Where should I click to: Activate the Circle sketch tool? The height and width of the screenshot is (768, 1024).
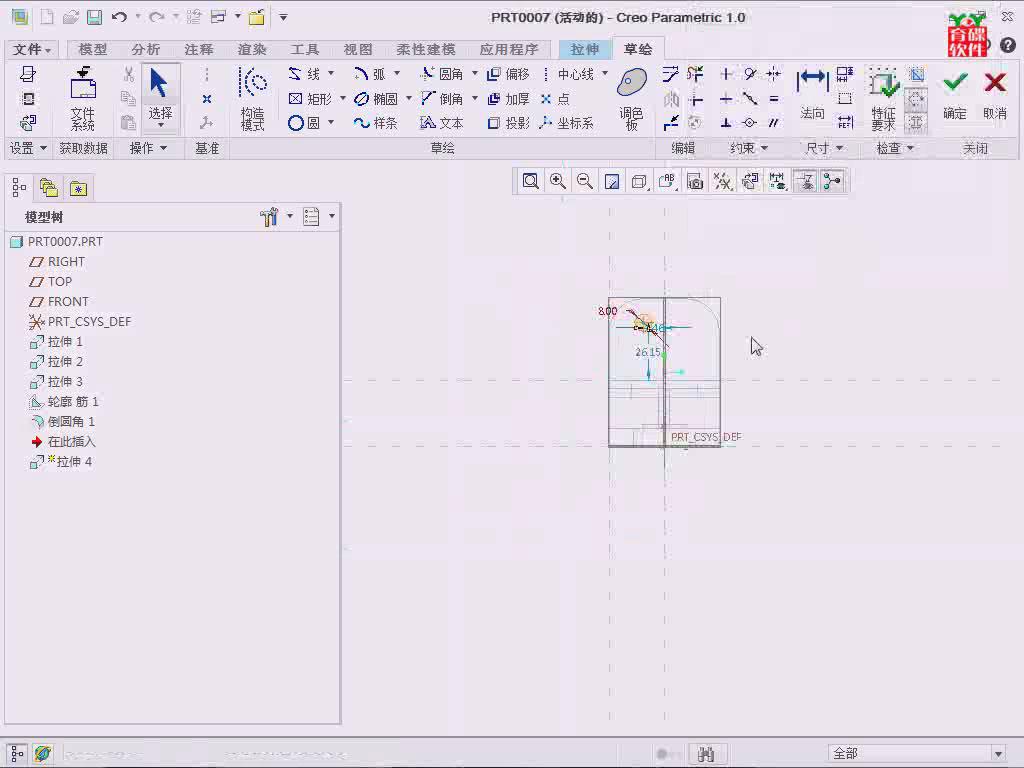point(304,123)
